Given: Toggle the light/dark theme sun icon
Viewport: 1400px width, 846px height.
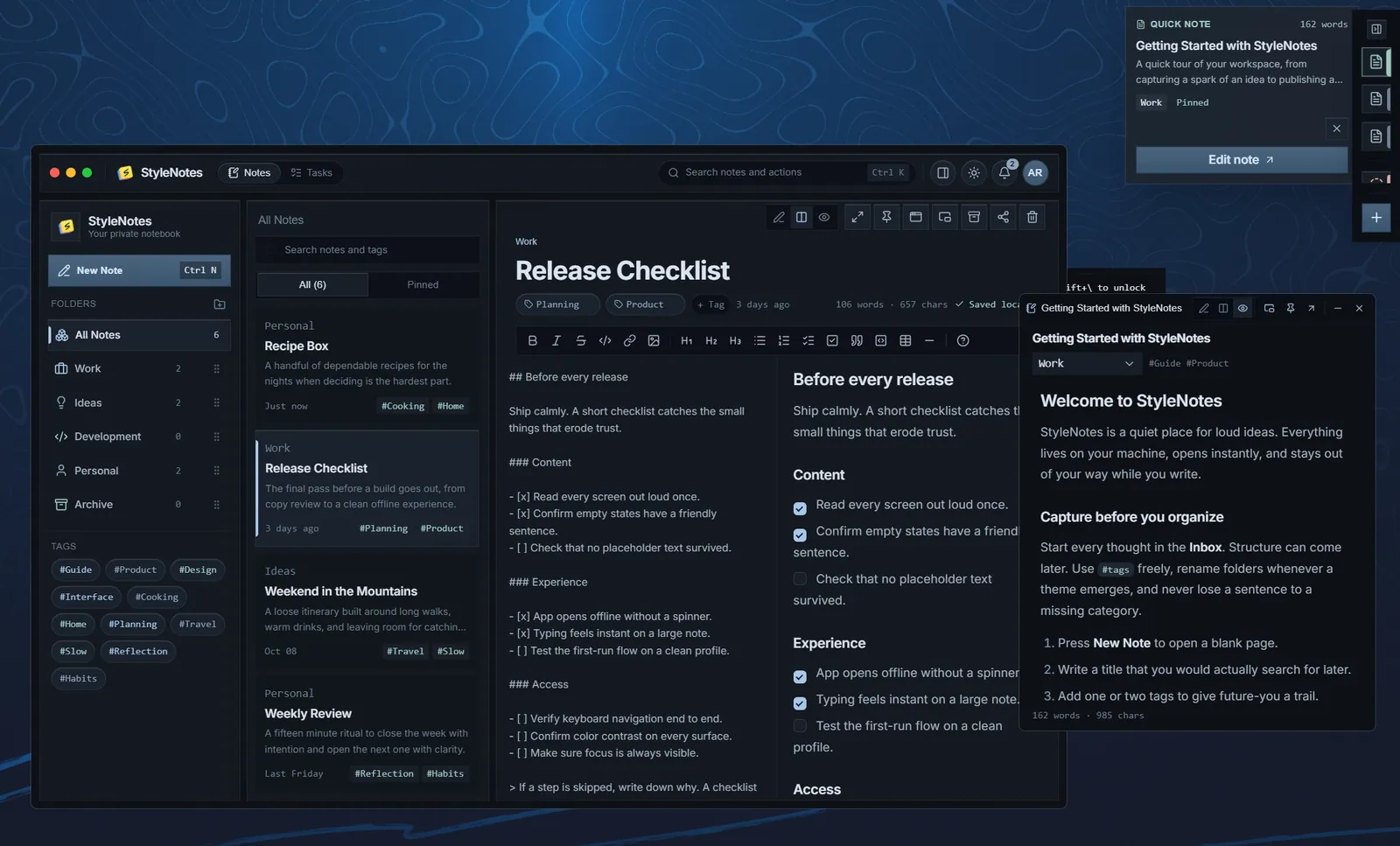Looking at the screenshot, I should [974, 172].
